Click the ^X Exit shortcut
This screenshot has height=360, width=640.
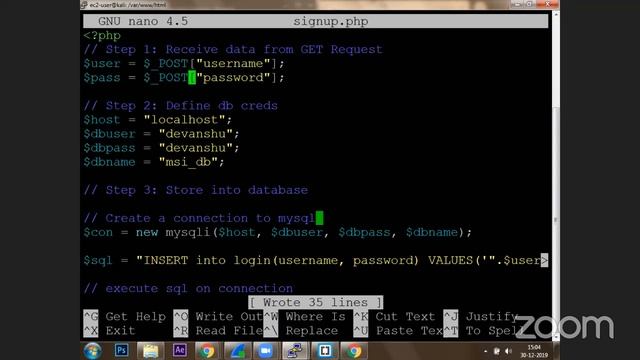click(x=109, y=331)
